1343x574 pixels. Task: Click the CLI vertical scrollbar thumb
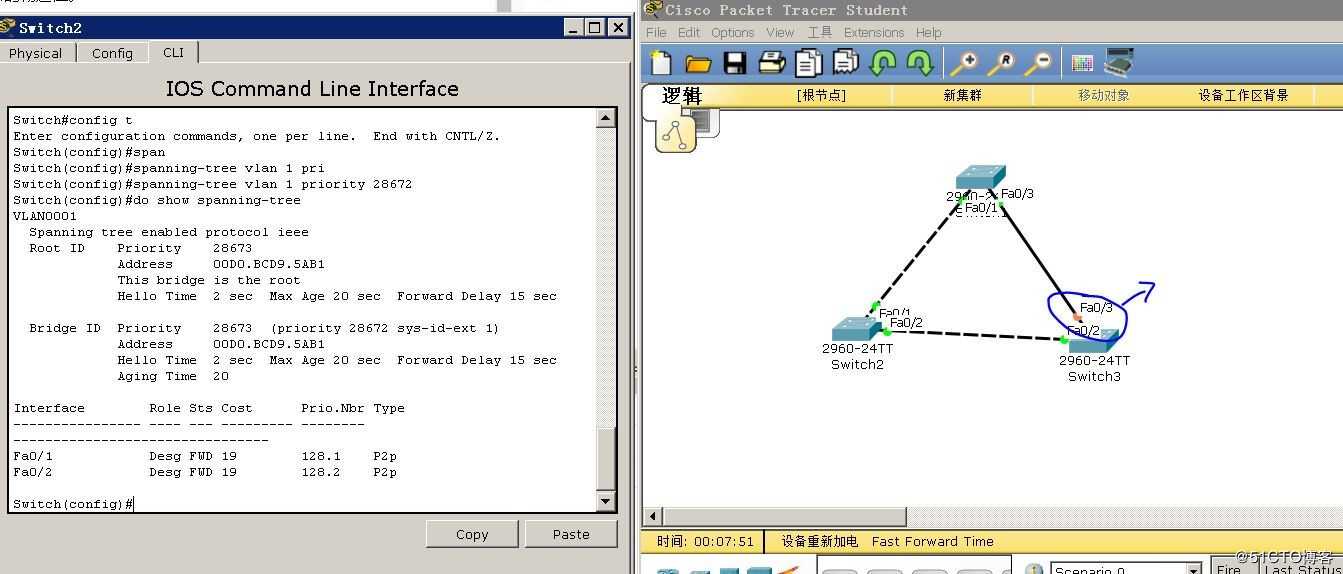pyautogui.click(x=606, y=458)
